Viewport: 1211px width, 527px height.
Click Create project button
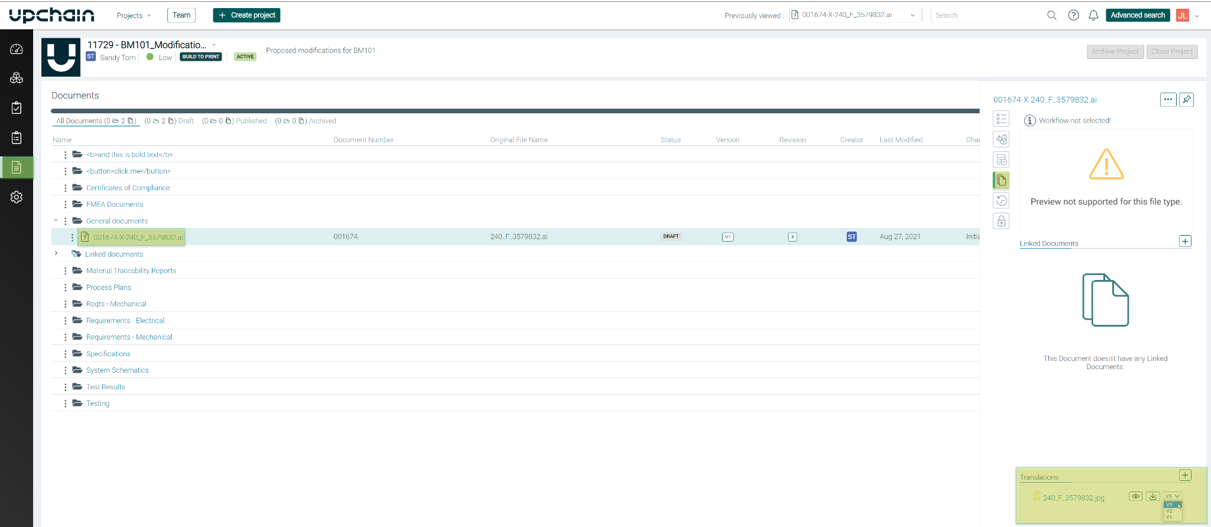[x=246, y=15]
